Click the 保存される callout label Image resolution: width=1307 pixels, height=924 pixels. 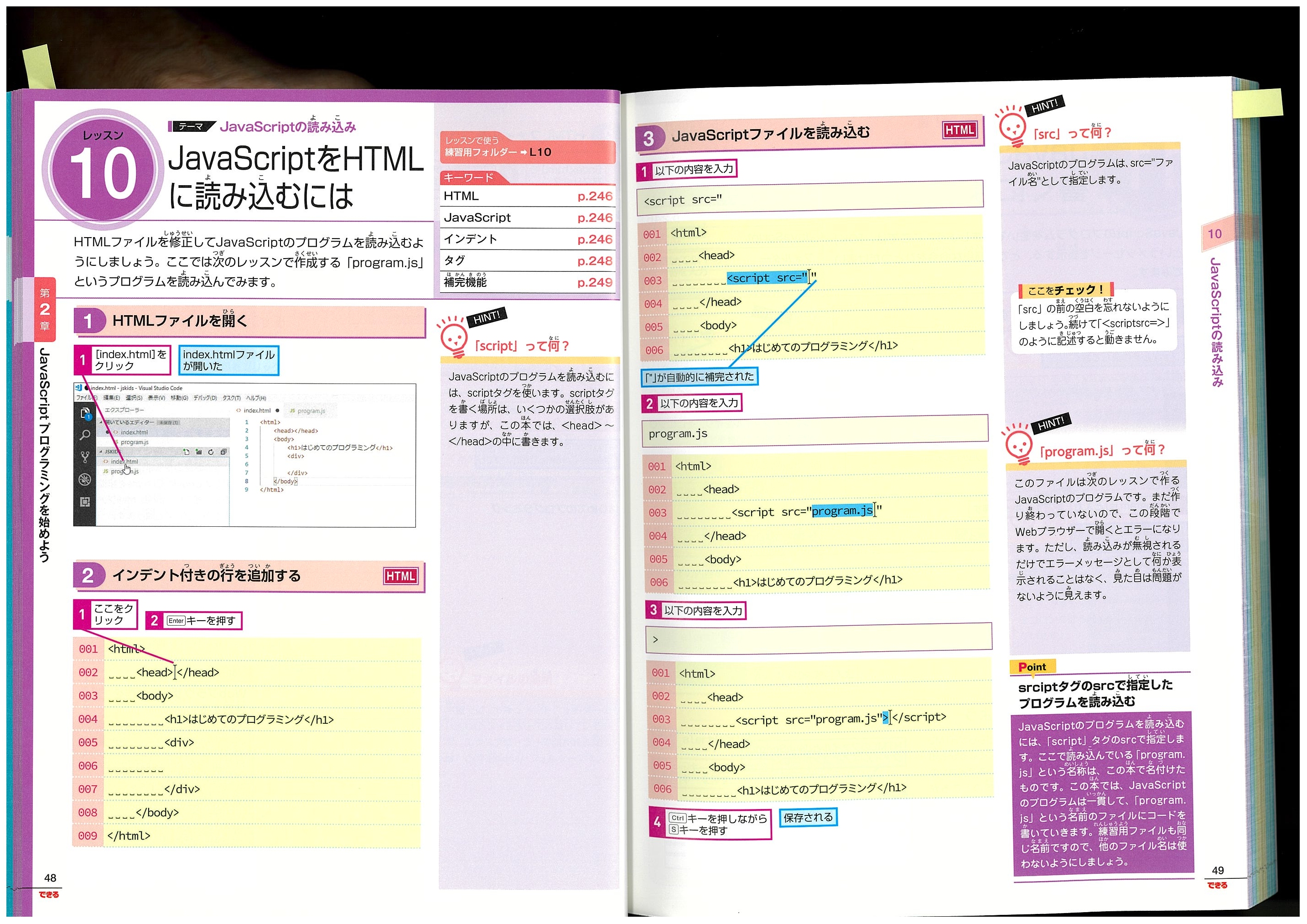(x=808, y=818)
